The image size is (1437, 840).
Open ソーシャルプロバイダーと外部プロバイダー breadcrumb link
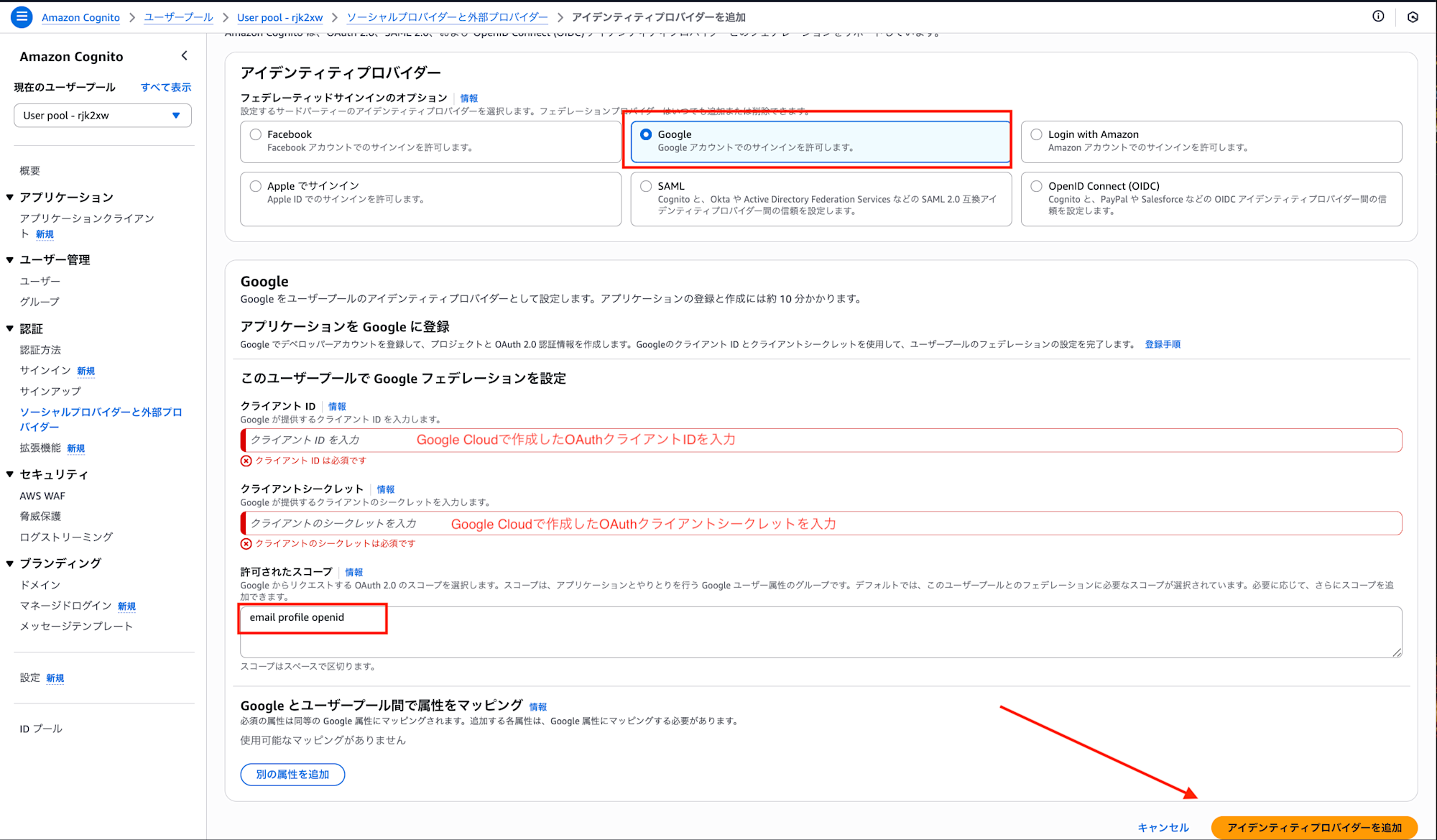(x=447, y=17)
